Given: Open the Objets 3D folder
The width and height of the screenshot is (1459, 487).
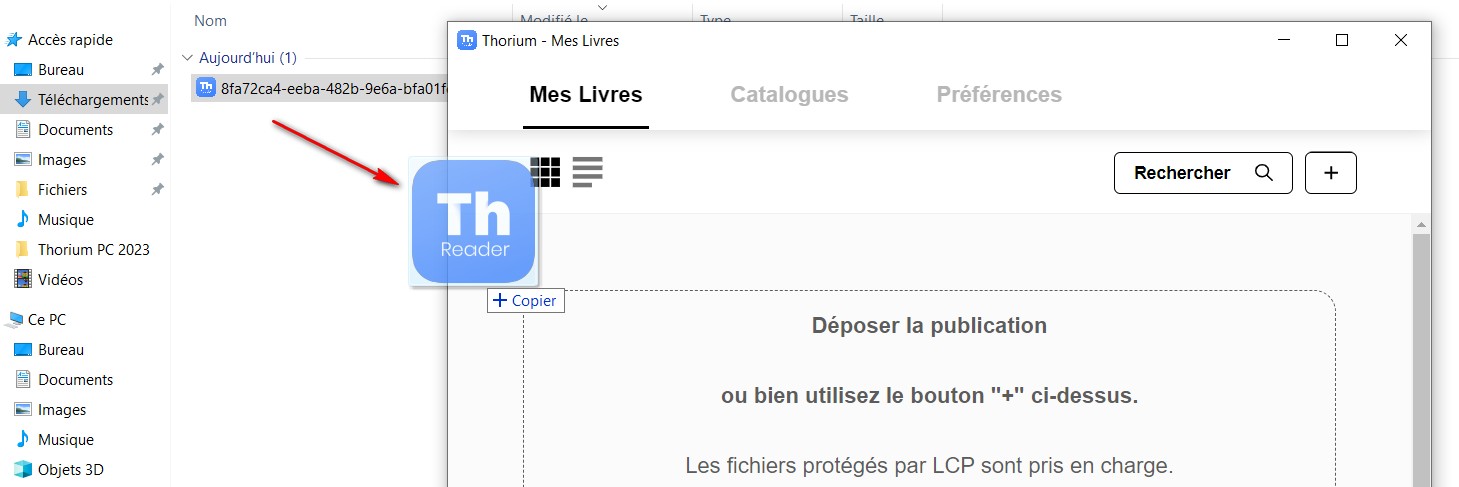Looking at the screenshot, I should [70, 469].
